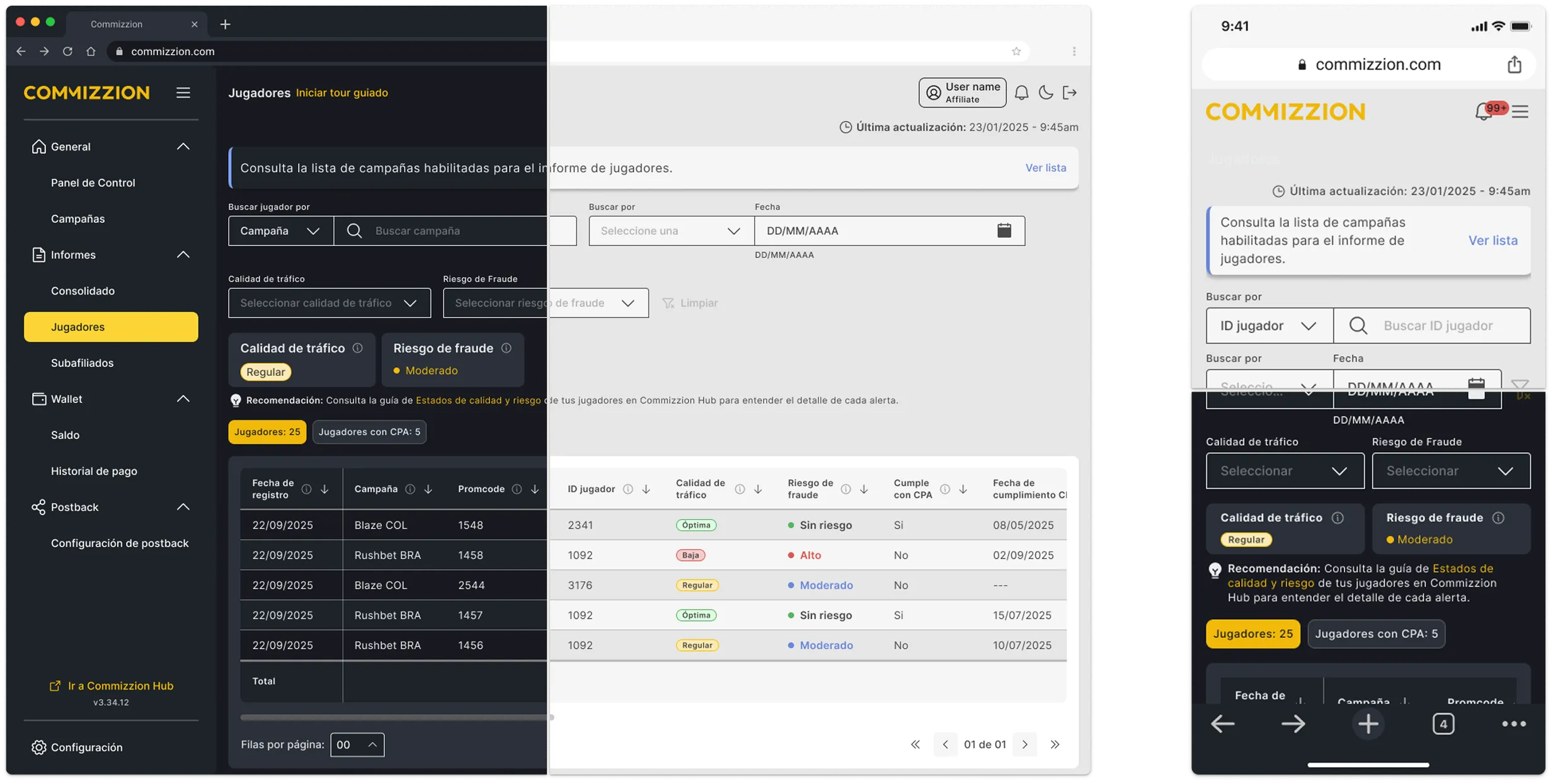Open Filas por página dropdown
Screen dimensions: 1553x784
point(357,745)
